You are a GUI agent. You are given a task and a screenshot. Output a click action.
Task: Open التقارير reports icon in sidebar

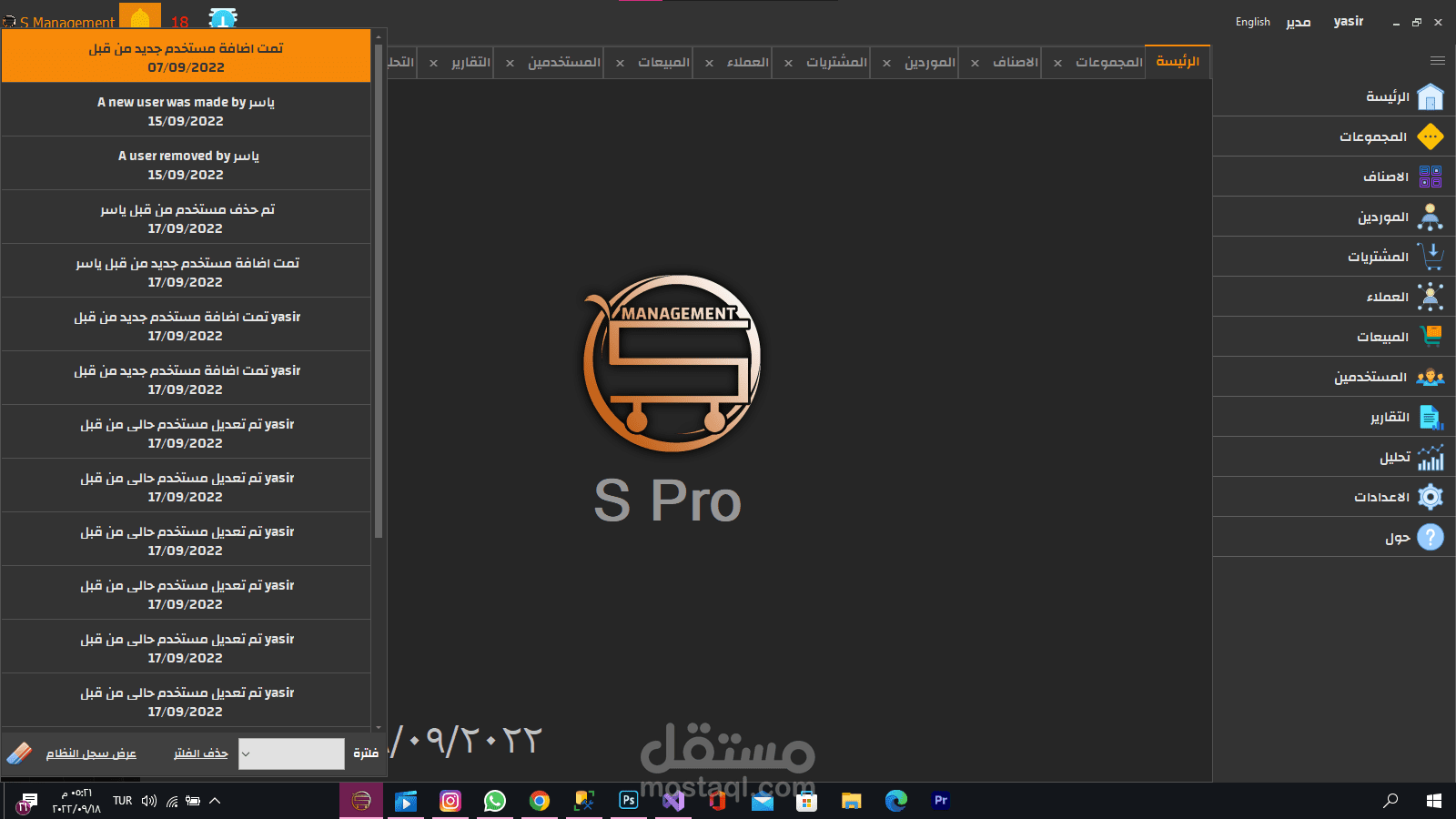click(x=1431, y=417)
